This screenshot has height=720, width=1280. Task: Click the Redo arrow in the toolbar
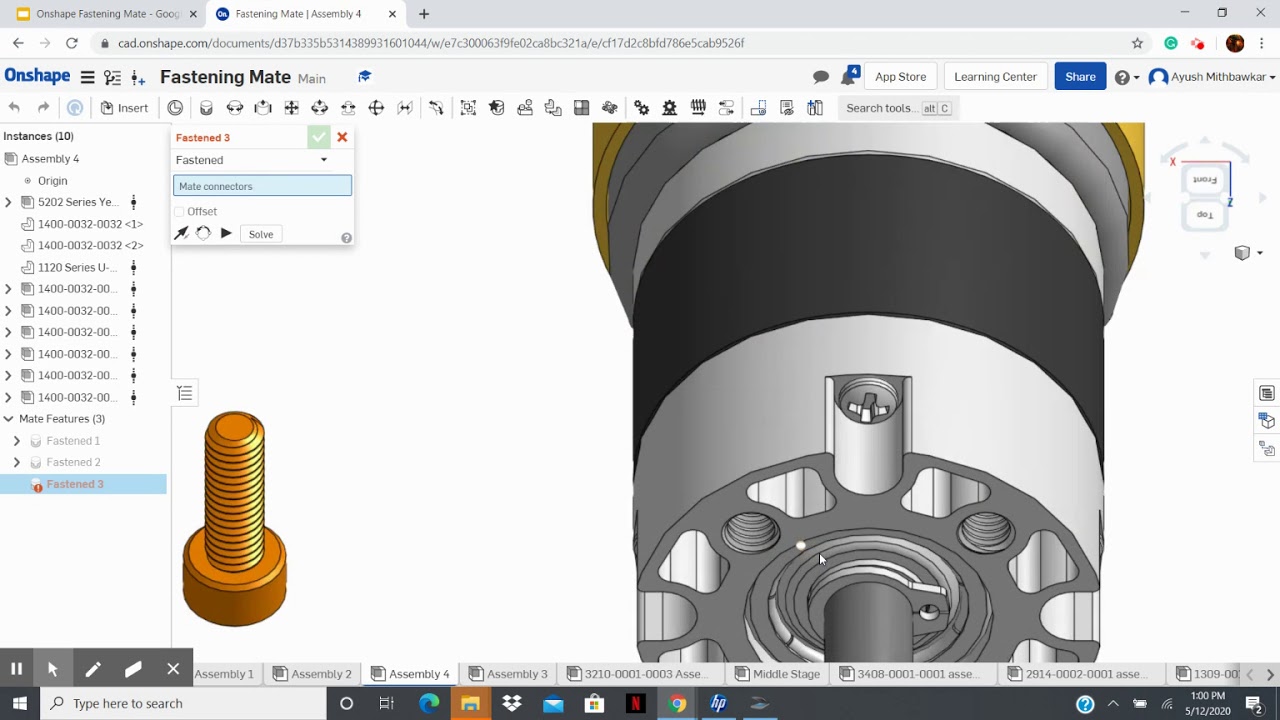43,108
